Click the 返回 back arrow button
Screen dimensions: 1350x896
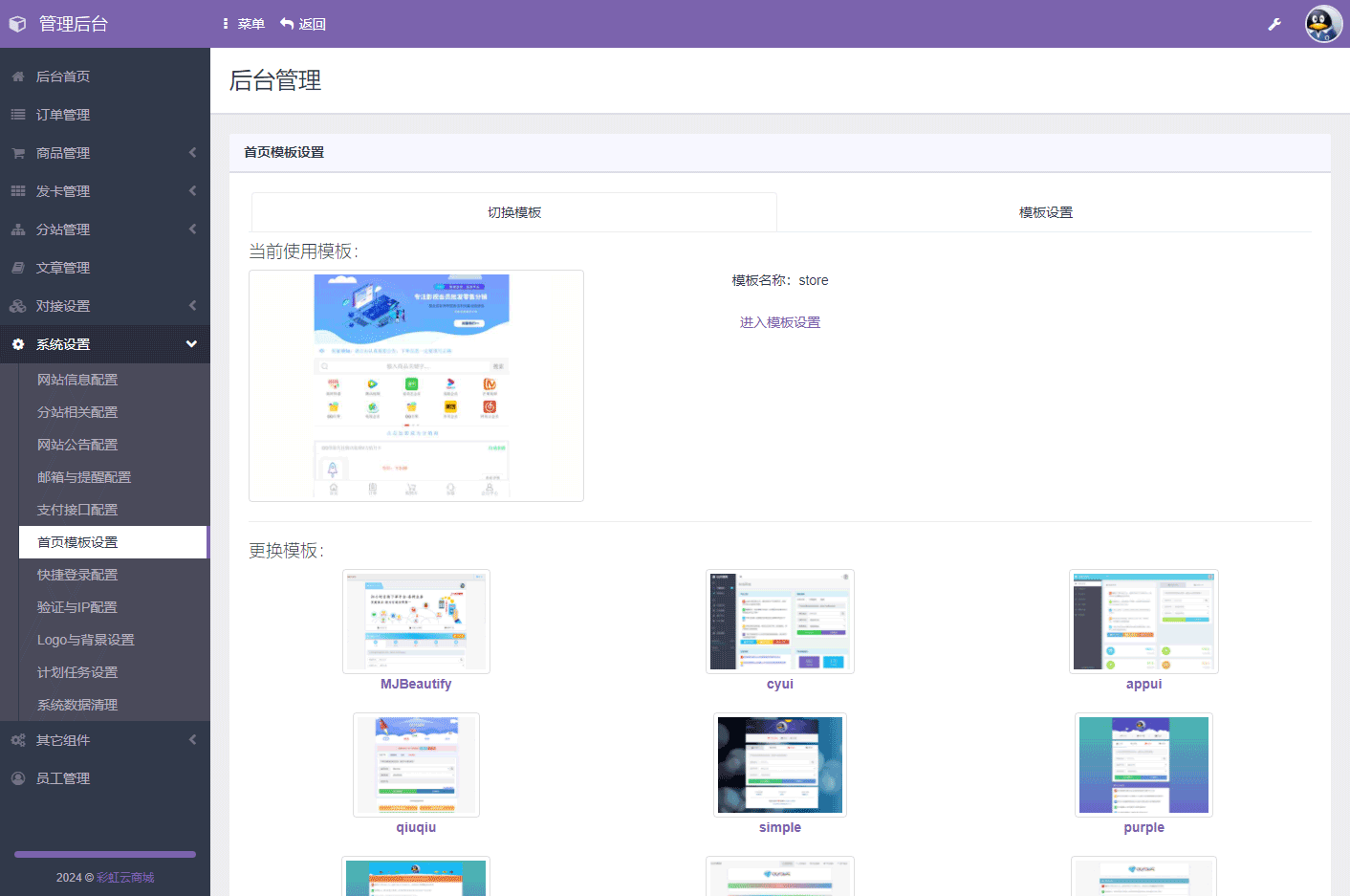click(x=303, y=24)
